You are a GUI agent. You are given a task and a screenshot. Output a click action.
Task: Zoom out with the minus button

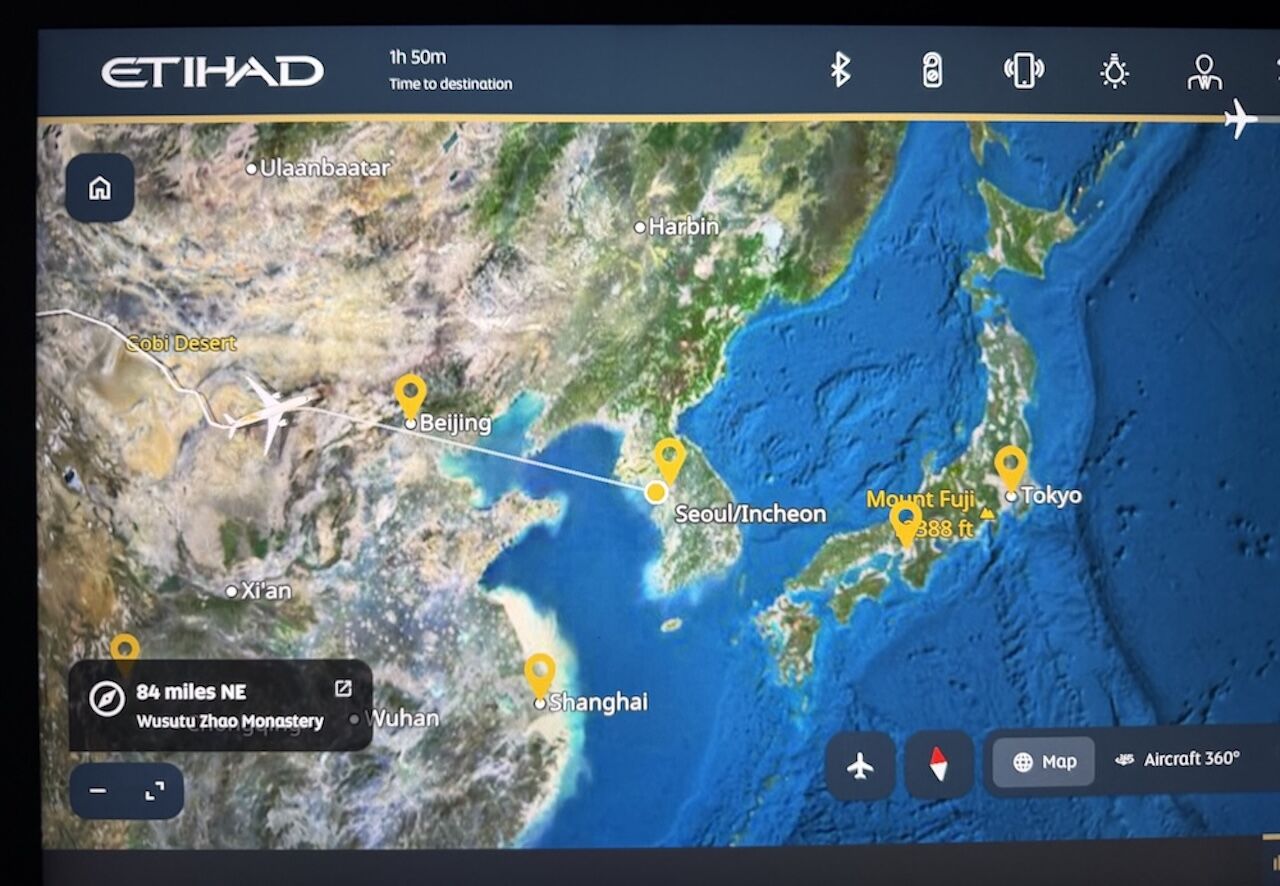pos(98,791)
